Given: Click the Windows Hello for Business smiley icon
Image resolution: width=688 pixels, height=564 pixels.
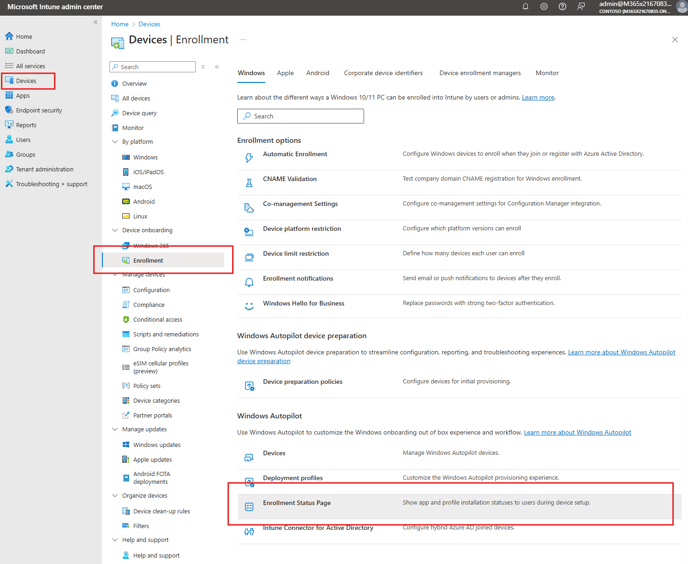Looking at the screenshot, I should [x=249, y=306].
